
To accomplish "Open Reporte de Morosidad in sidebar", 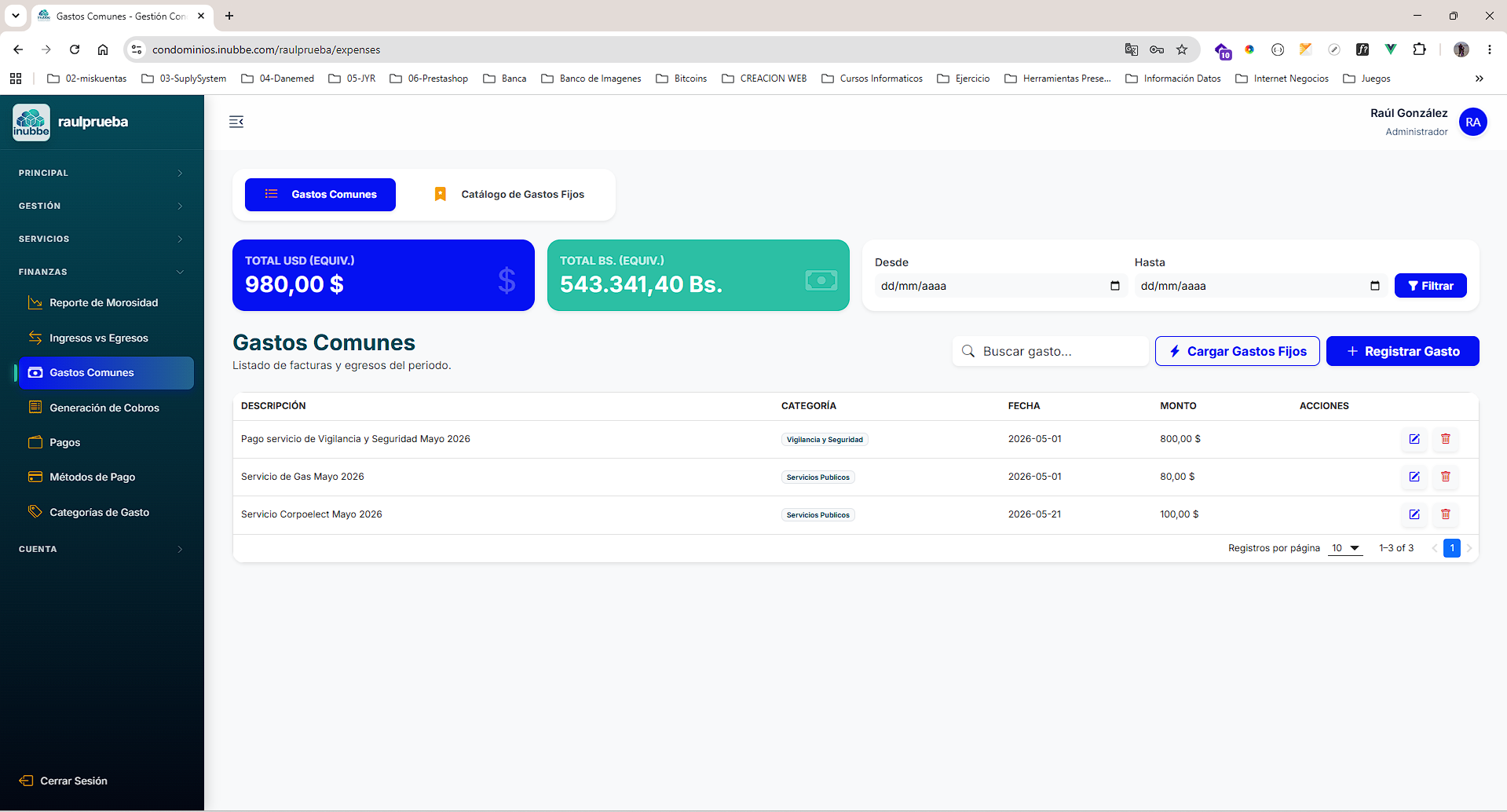I will (x=104, y=303).
